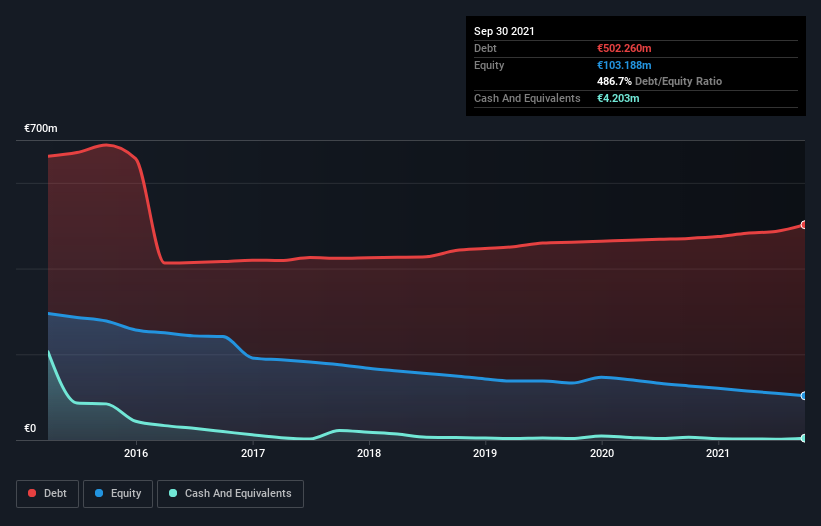Click the Debt label in tooltip

[x=485, y=48]
